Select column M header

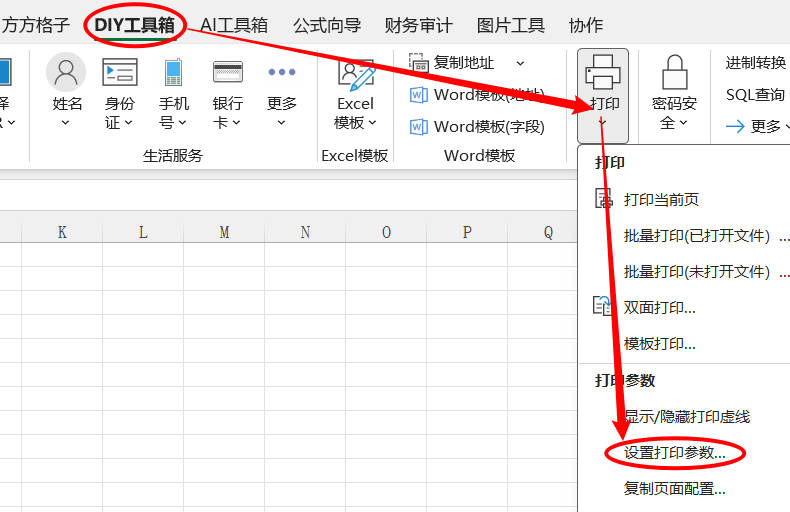pyautogui.click(x=224, y=232)
